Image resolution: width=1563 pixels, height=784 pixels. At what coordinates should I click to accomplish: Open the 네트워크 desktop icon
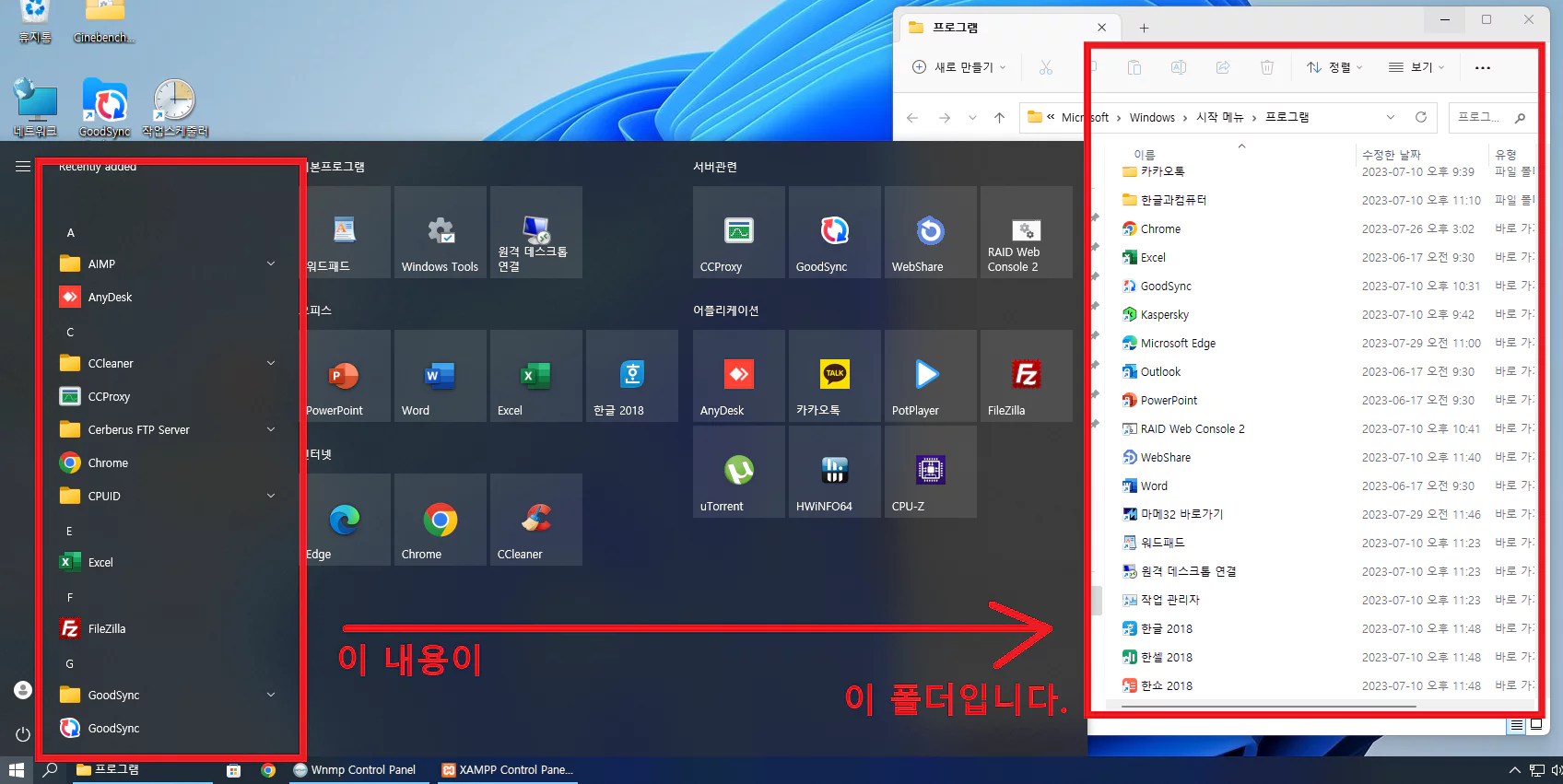pyautogui.click(x=35, y=108)
